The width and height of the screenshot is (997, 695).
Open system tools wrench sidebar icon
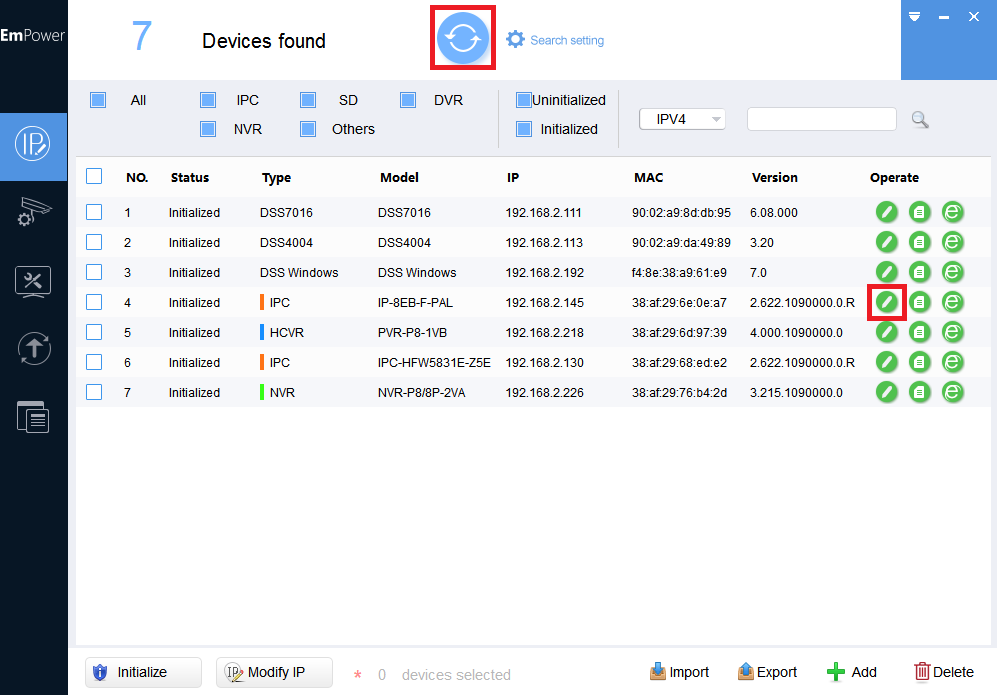[x=33, y=282]
